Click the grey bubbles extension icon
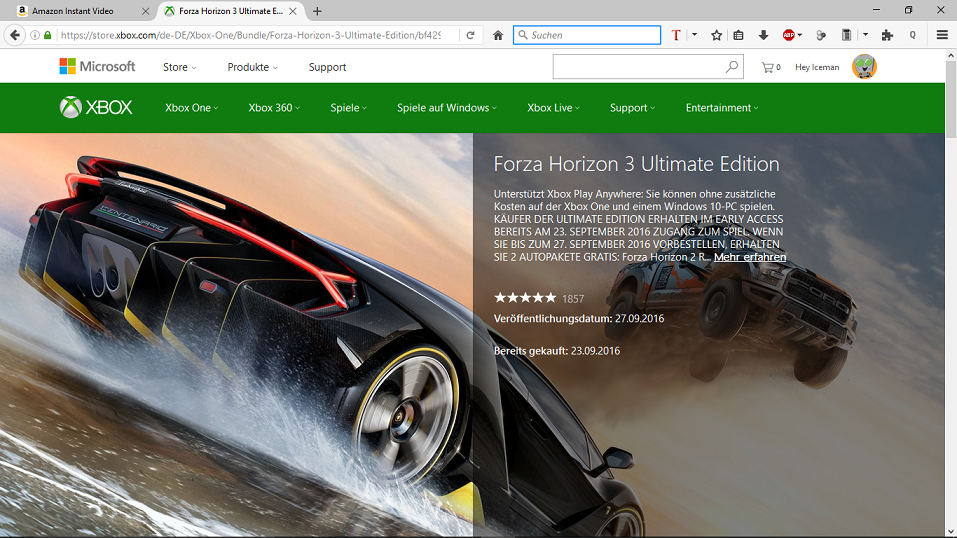The width and height of the screenshot is (957, 538). tap(822, 35)
